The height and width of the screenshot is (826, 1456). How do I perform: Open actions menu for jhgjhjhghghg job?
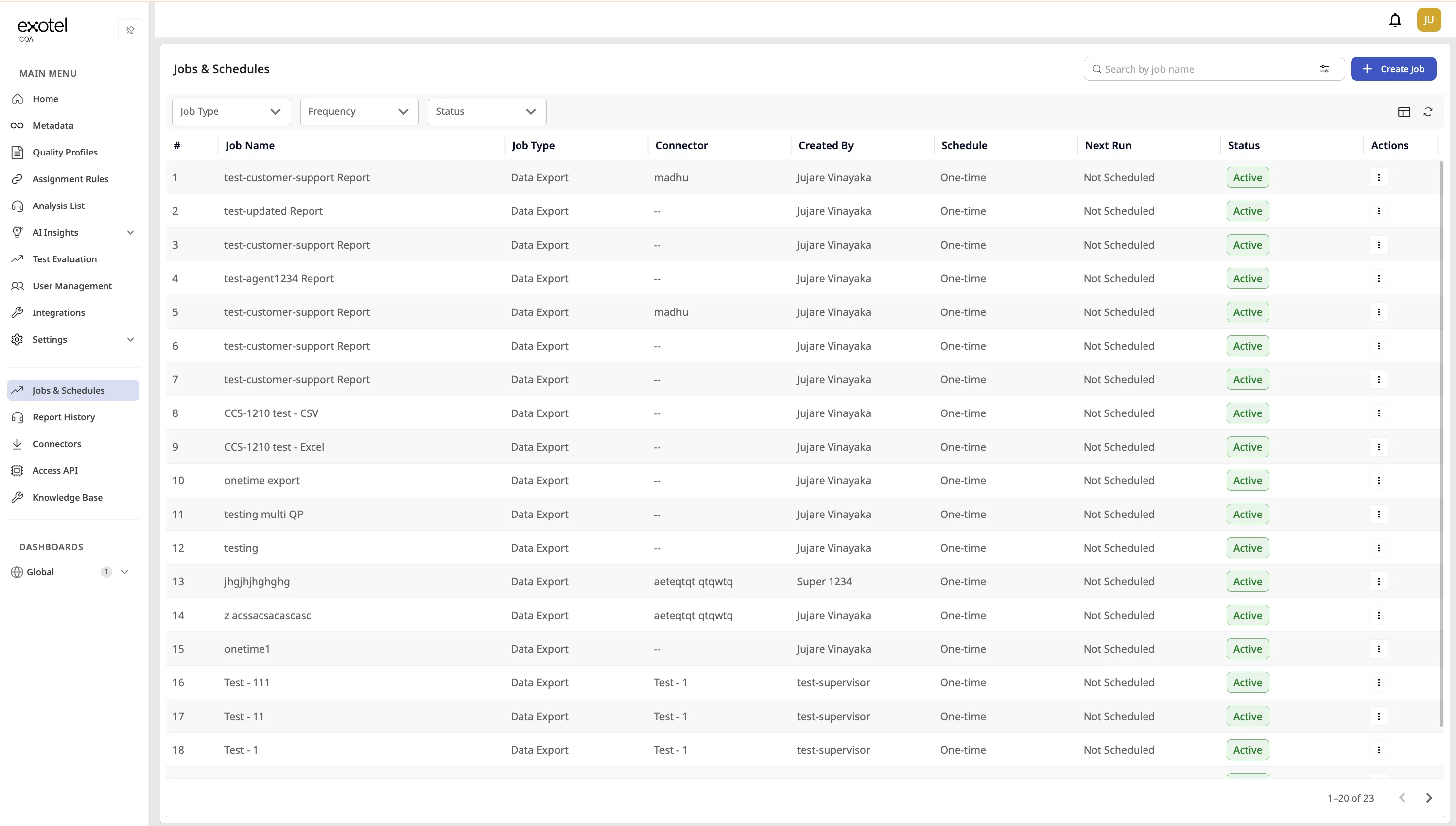[x=1378, y=581]
